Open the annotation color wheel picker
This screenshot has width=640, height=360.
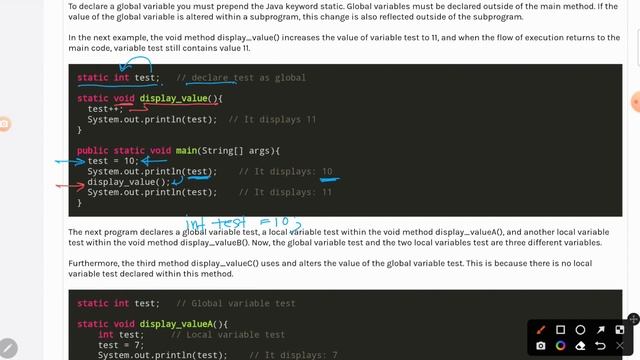point(560,346)
